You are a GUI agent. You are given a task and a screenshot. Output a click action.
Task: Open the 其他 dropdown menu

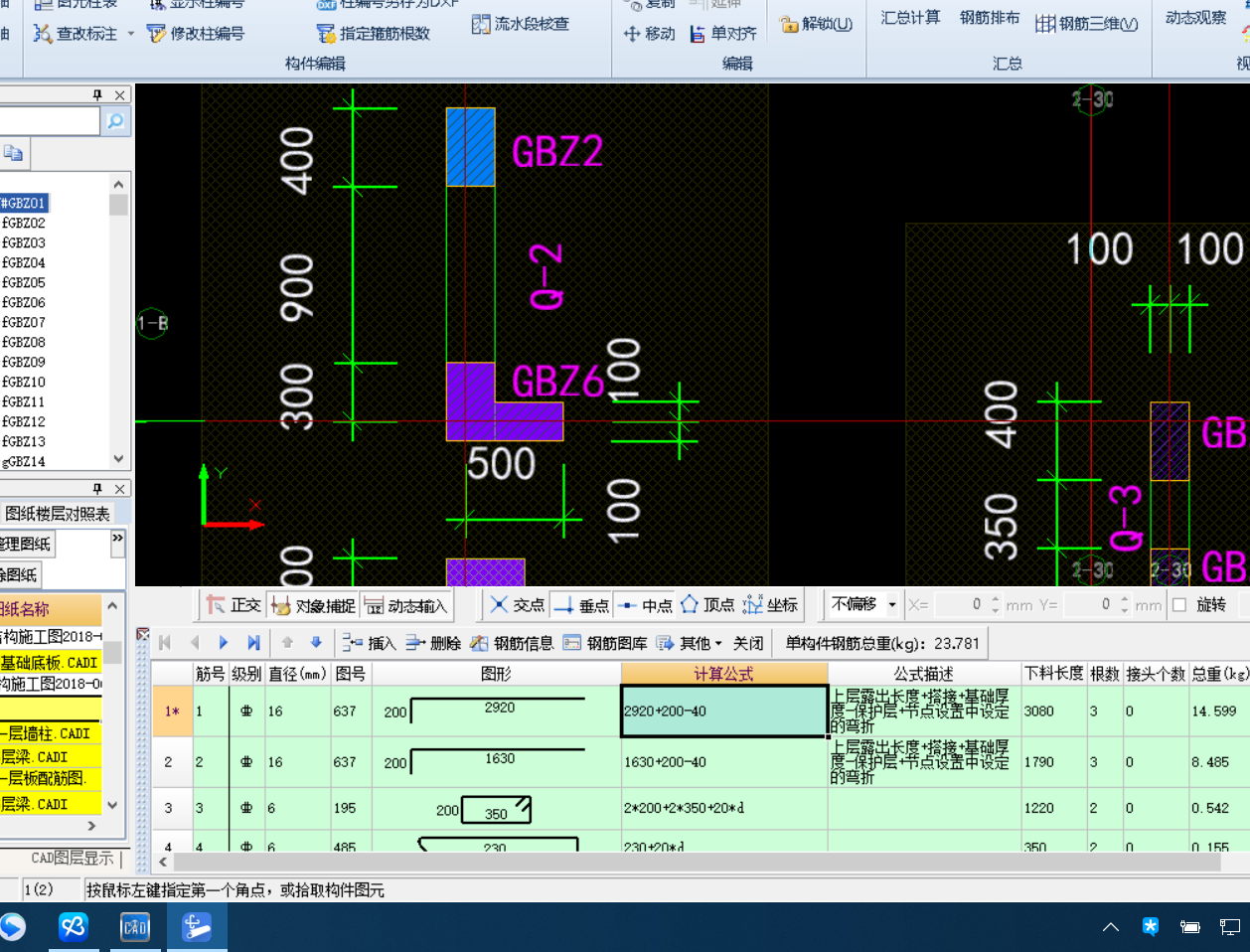(690, 643)
